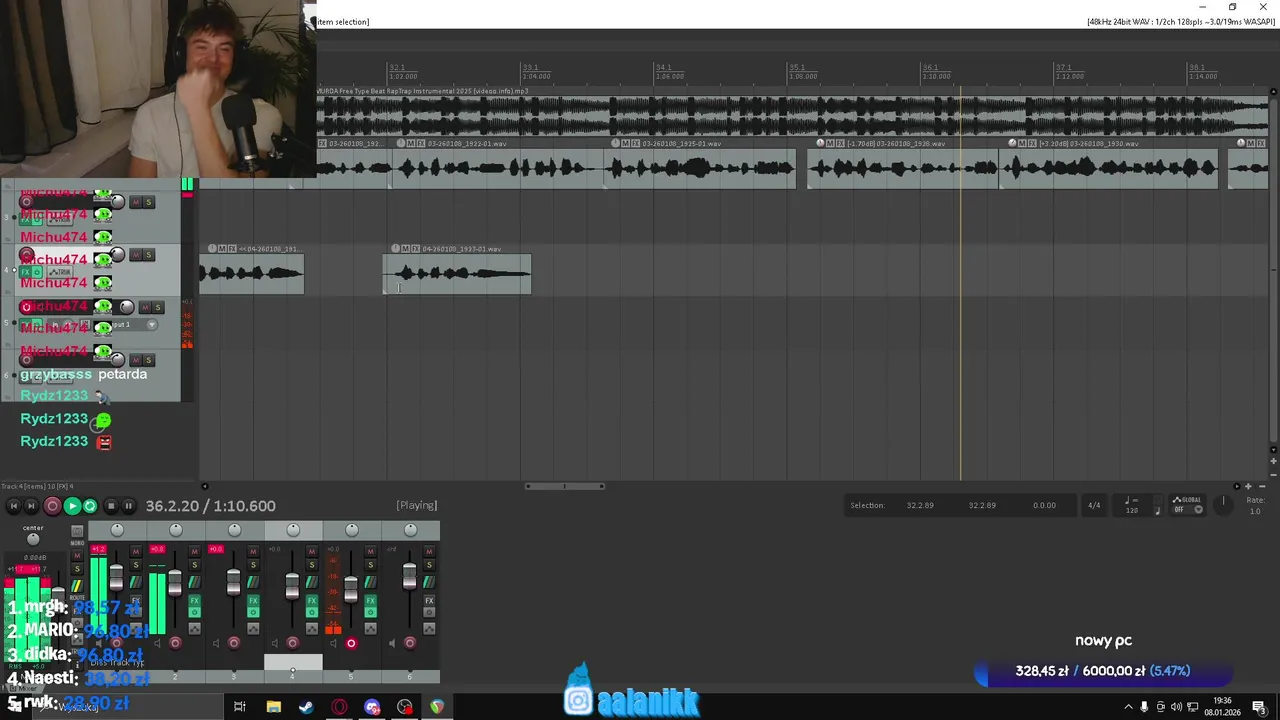Viewport: 1280px width, 720px height.
Task: Open the envelope button on mixer channel 3
Action: pos(253,629)
